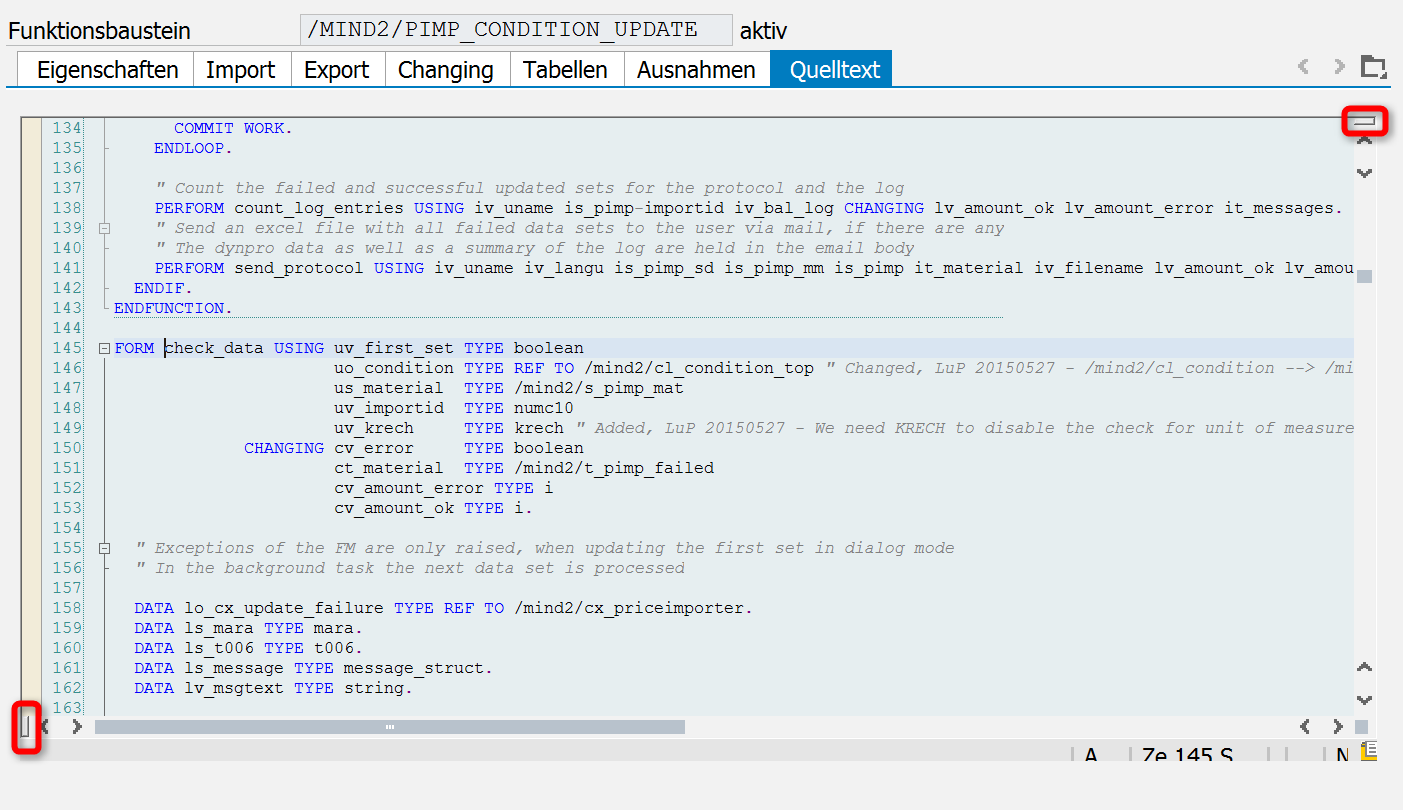Click the scroll-up arrow at top of editor

[x=1364, y=142]
